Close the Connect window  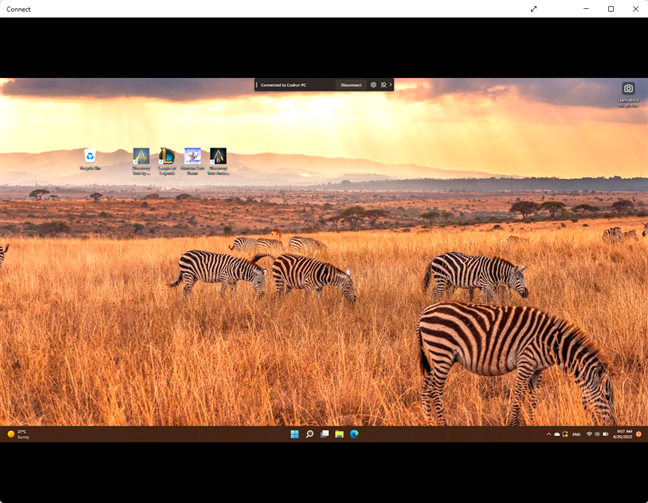tap(636, 9)
